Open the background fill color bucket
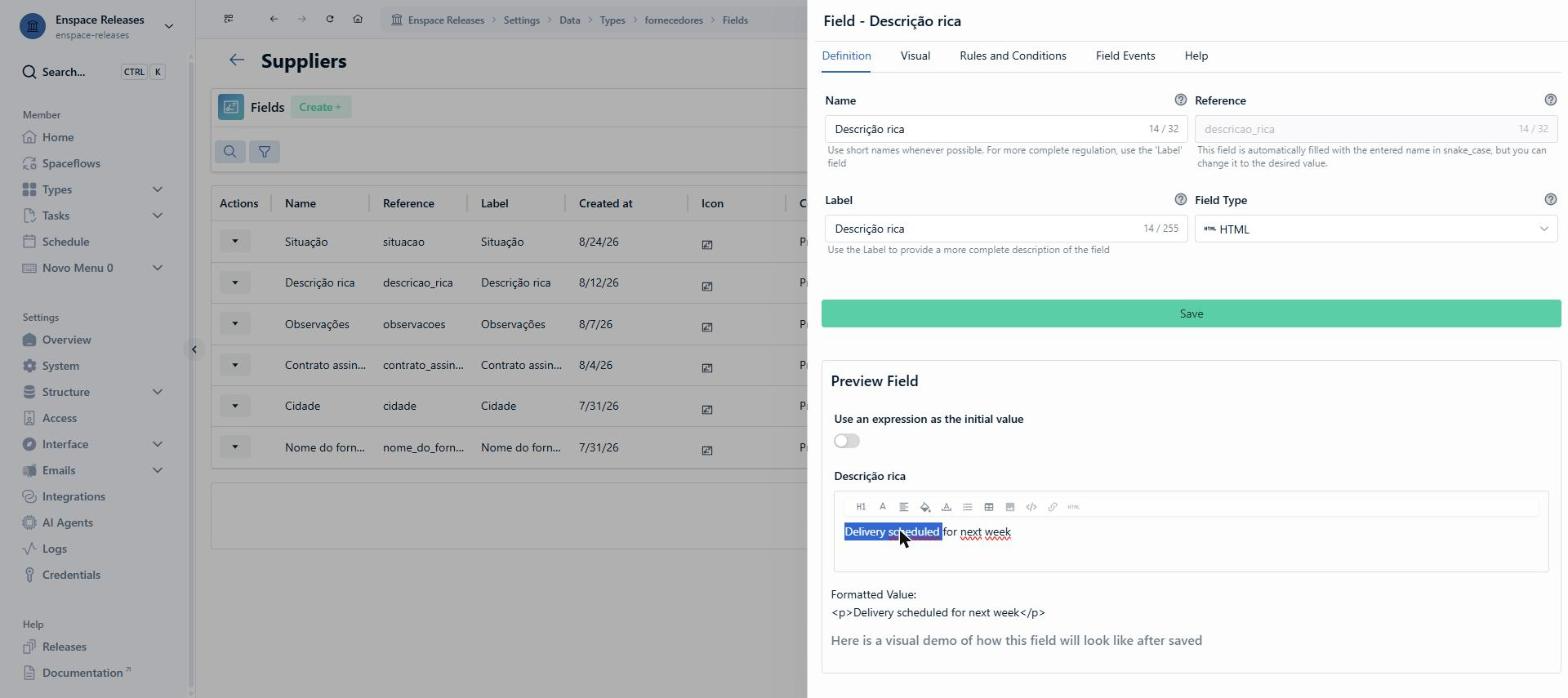1568x698 pixels. click(x=925, y=507)
